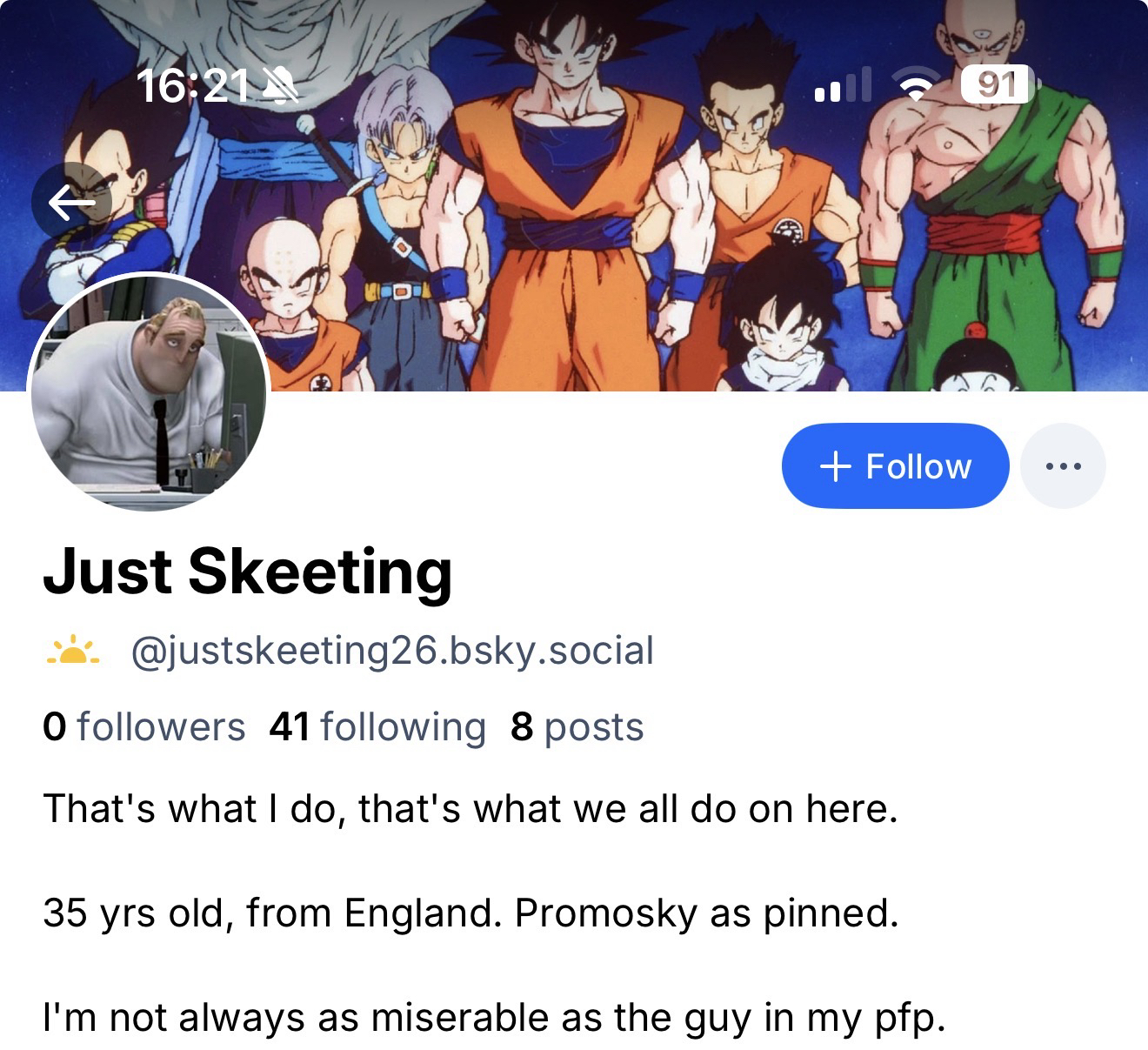
Task: Tap the back arrow button
Action: point(72,203)
